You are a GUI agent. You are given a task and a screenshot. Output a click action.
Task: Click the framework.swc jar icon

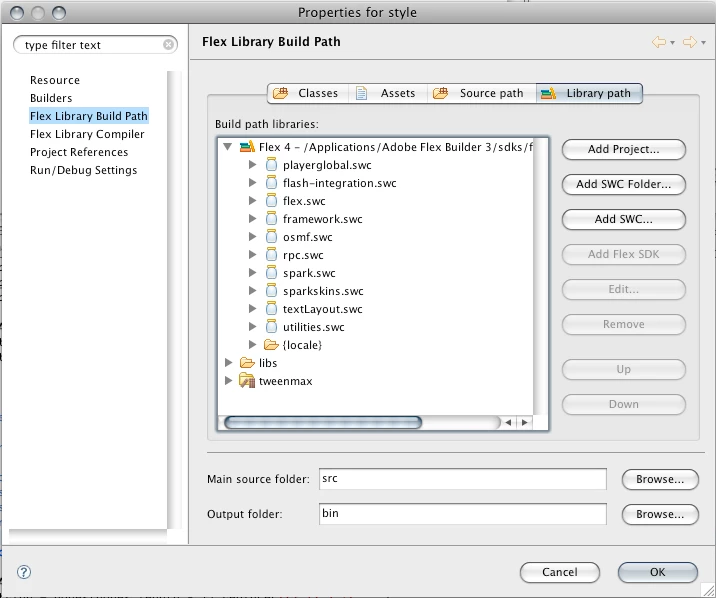click(271, 219)
